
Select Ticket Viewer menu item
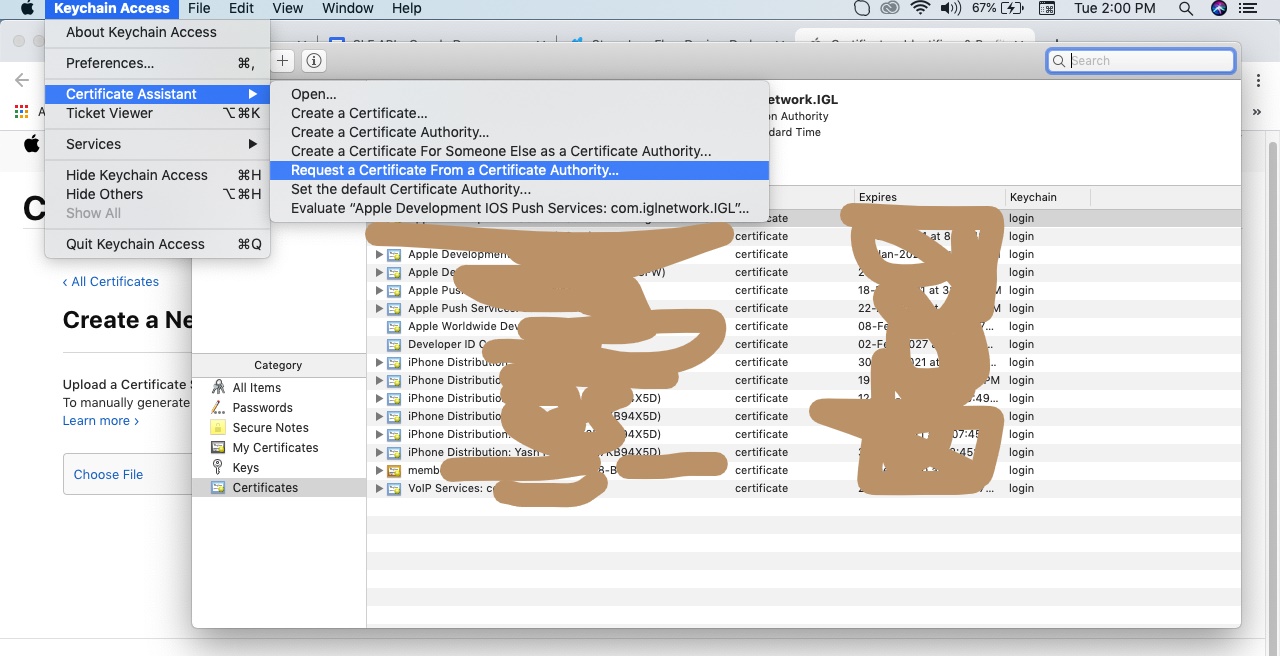coord(157,113)
